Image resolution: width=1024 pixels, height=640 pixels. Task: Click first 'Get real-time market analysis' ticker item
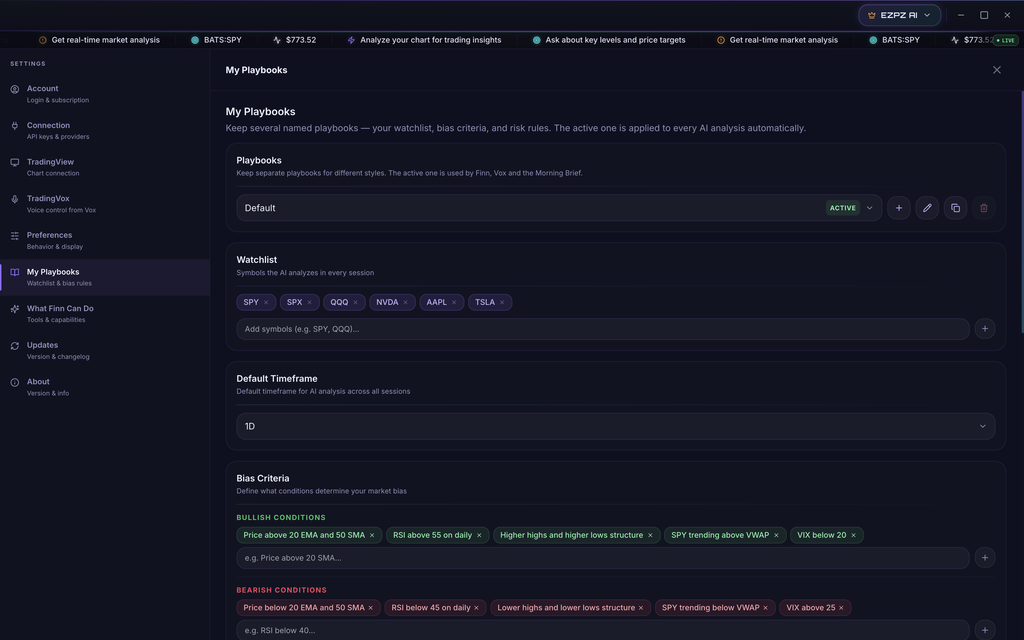click(99, 40)
